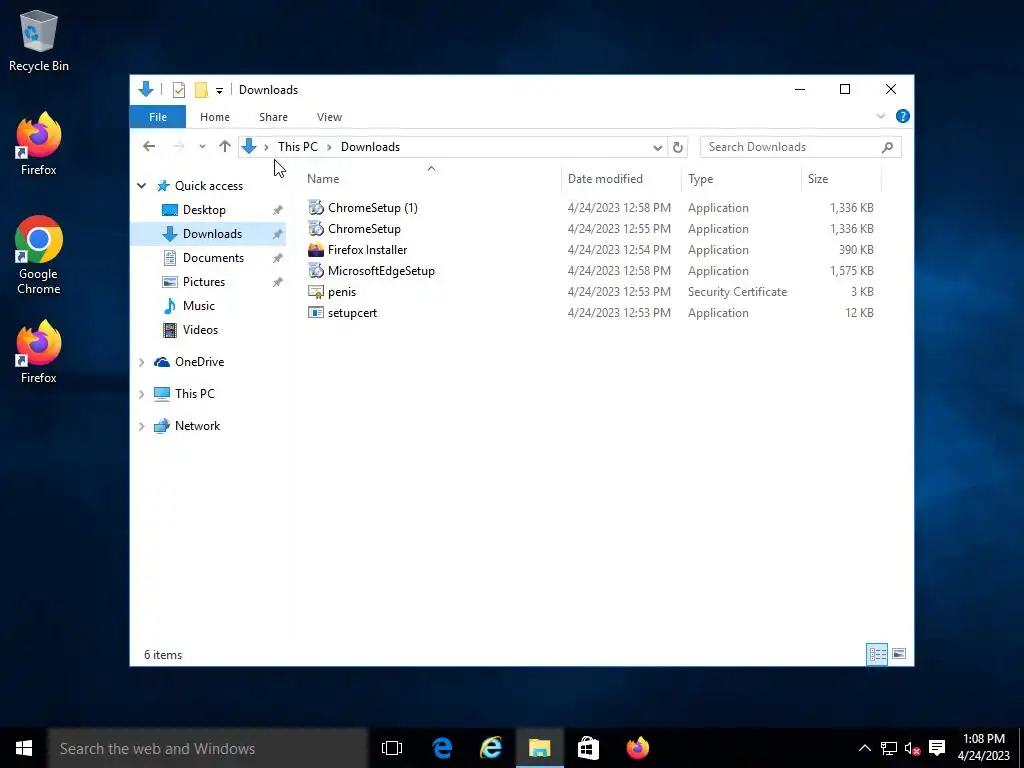Click the This PC breadcrumb in address bar

tap(298, 147)
